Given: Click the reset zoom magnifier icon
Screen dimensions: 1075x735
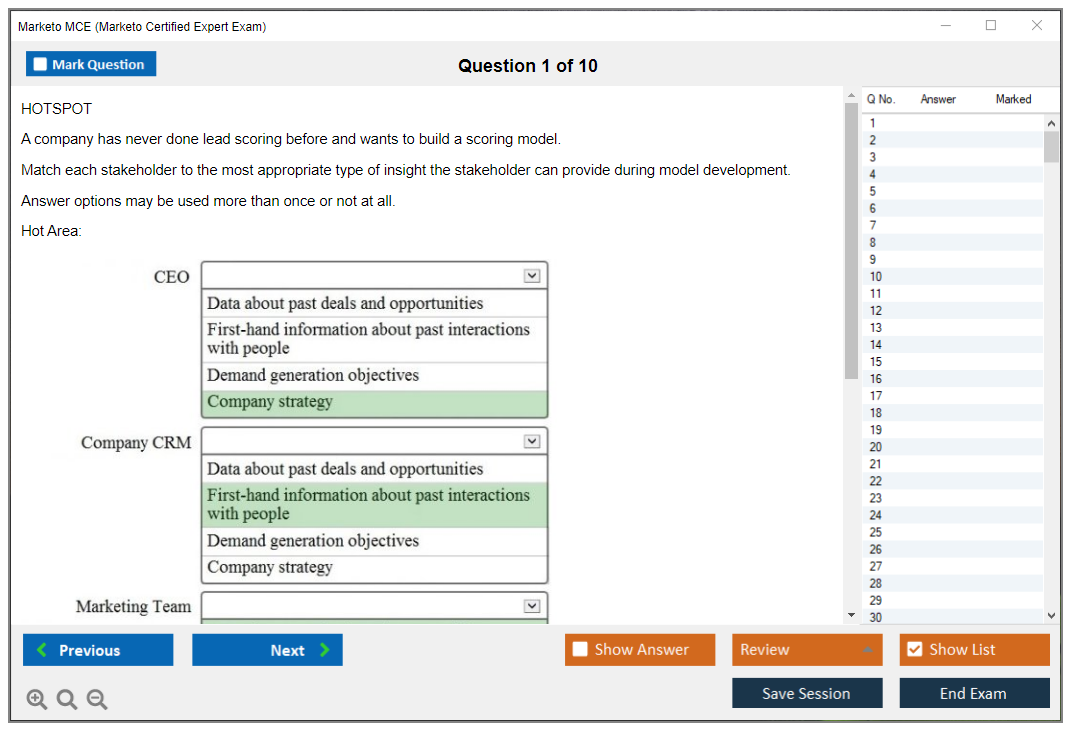Looking at the screenshot, I should 67,700.
